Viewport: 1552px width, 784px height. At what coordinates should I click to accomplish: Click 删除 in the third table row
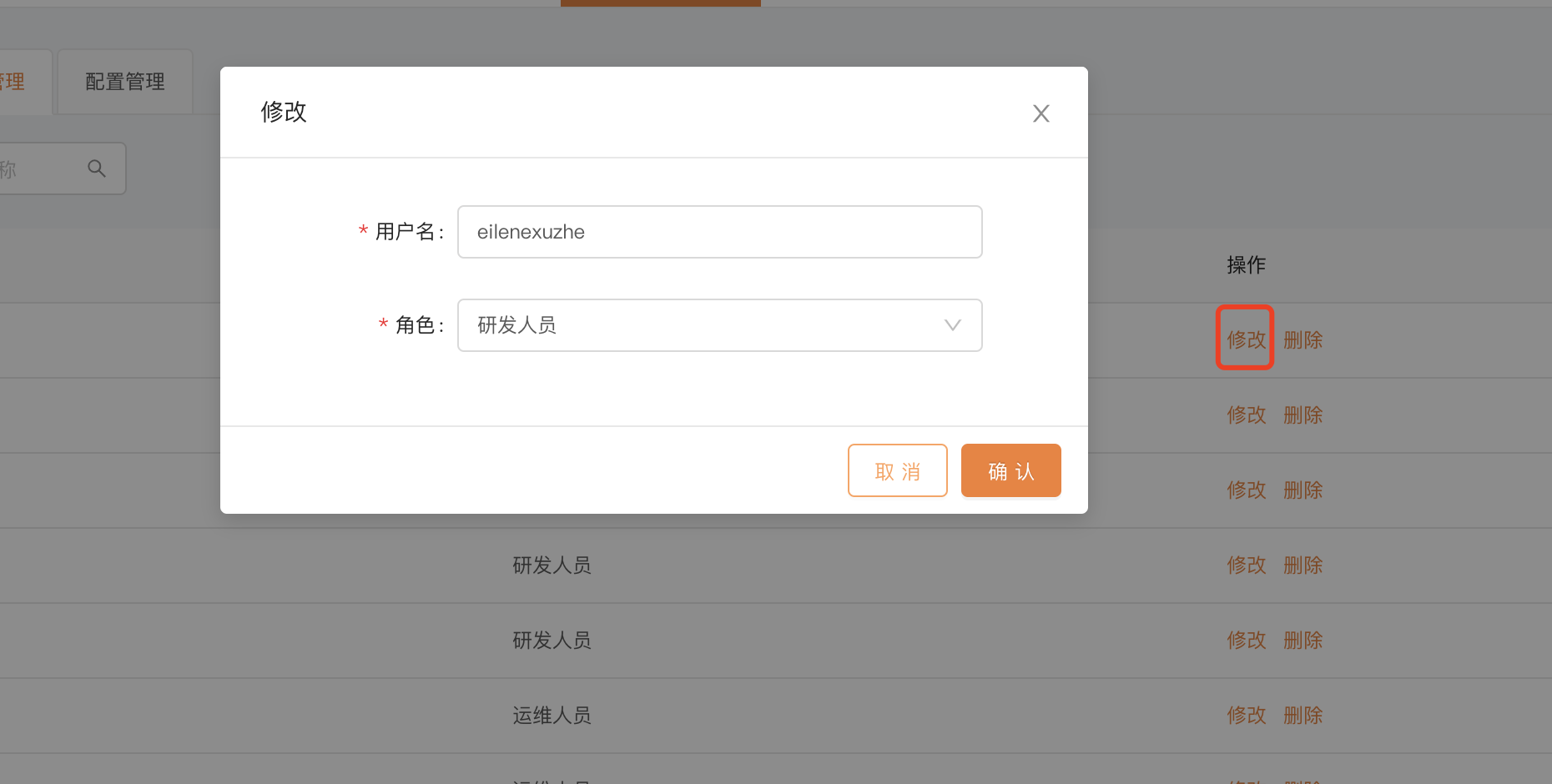click(1303, 490)
